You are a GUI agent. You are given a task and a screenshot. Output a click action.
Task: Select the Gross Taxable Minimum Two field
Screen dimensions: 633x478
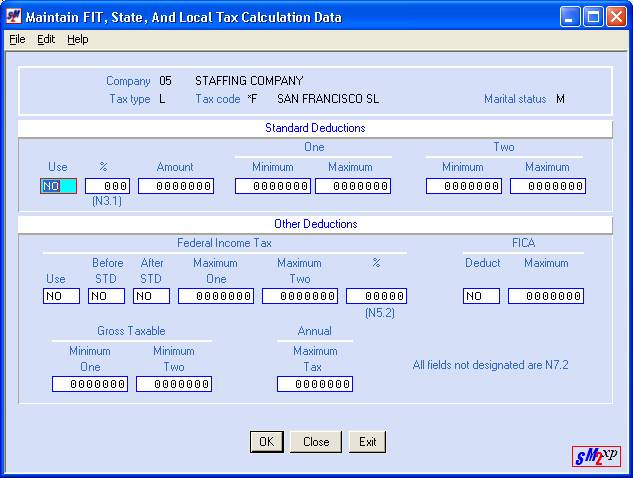(174, 384)
